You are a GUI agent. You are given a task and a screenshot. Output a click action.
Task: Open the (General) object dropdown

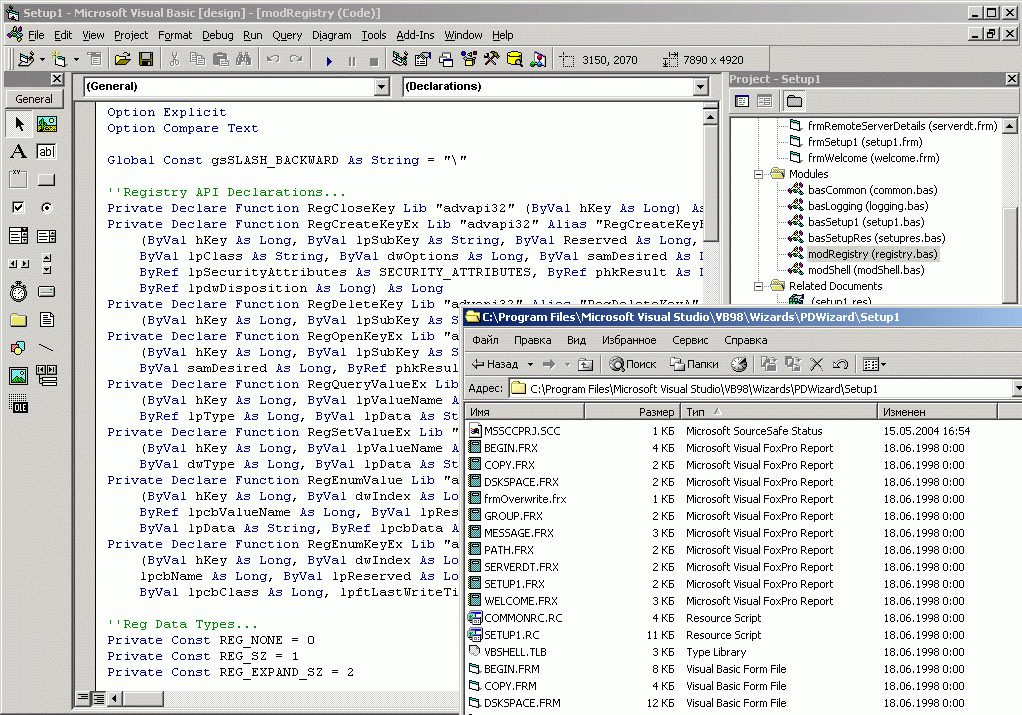[x=380, y=87]
